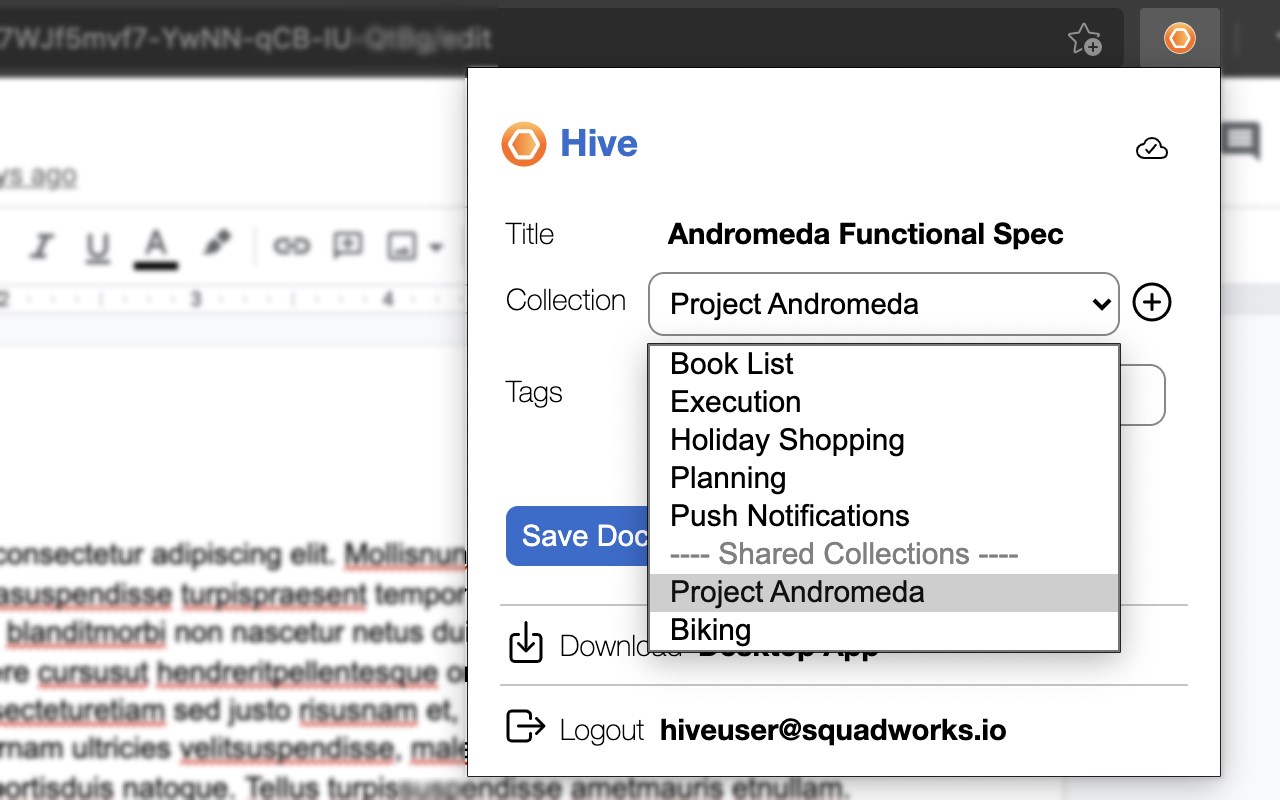Choose Holiday Shopping collection option
The width and height of the screenshot is (1280, 800).
[884, 440]
